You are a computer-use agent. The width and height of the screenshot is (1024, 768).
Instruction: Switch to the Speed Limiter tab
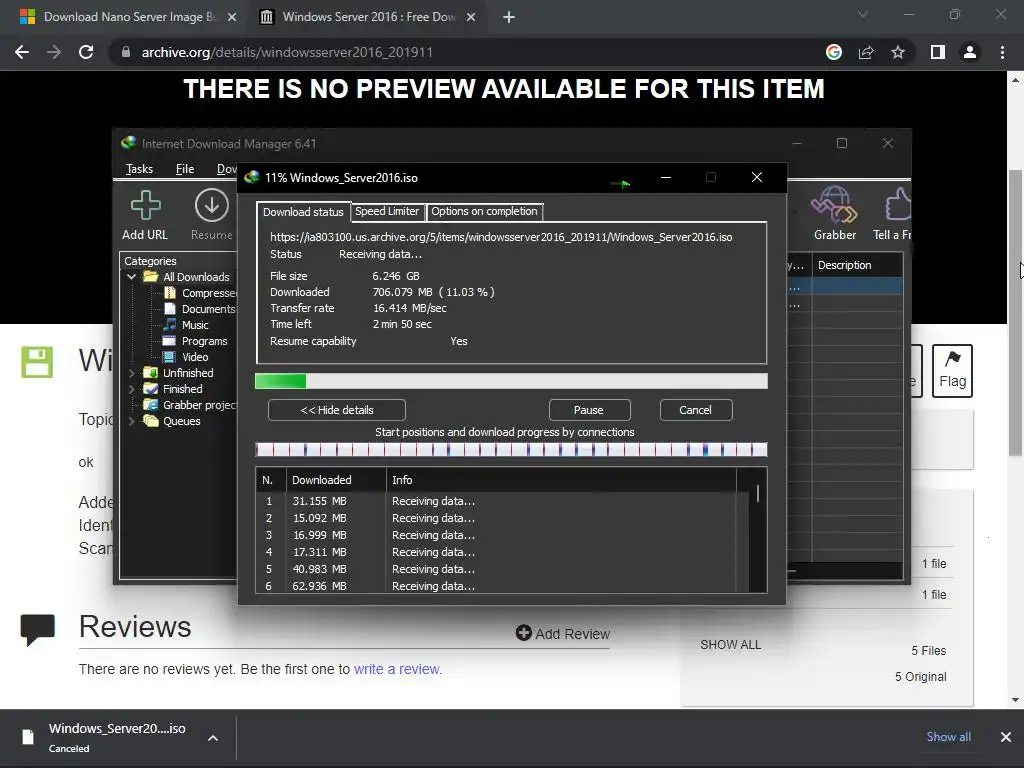coord(387,211)
